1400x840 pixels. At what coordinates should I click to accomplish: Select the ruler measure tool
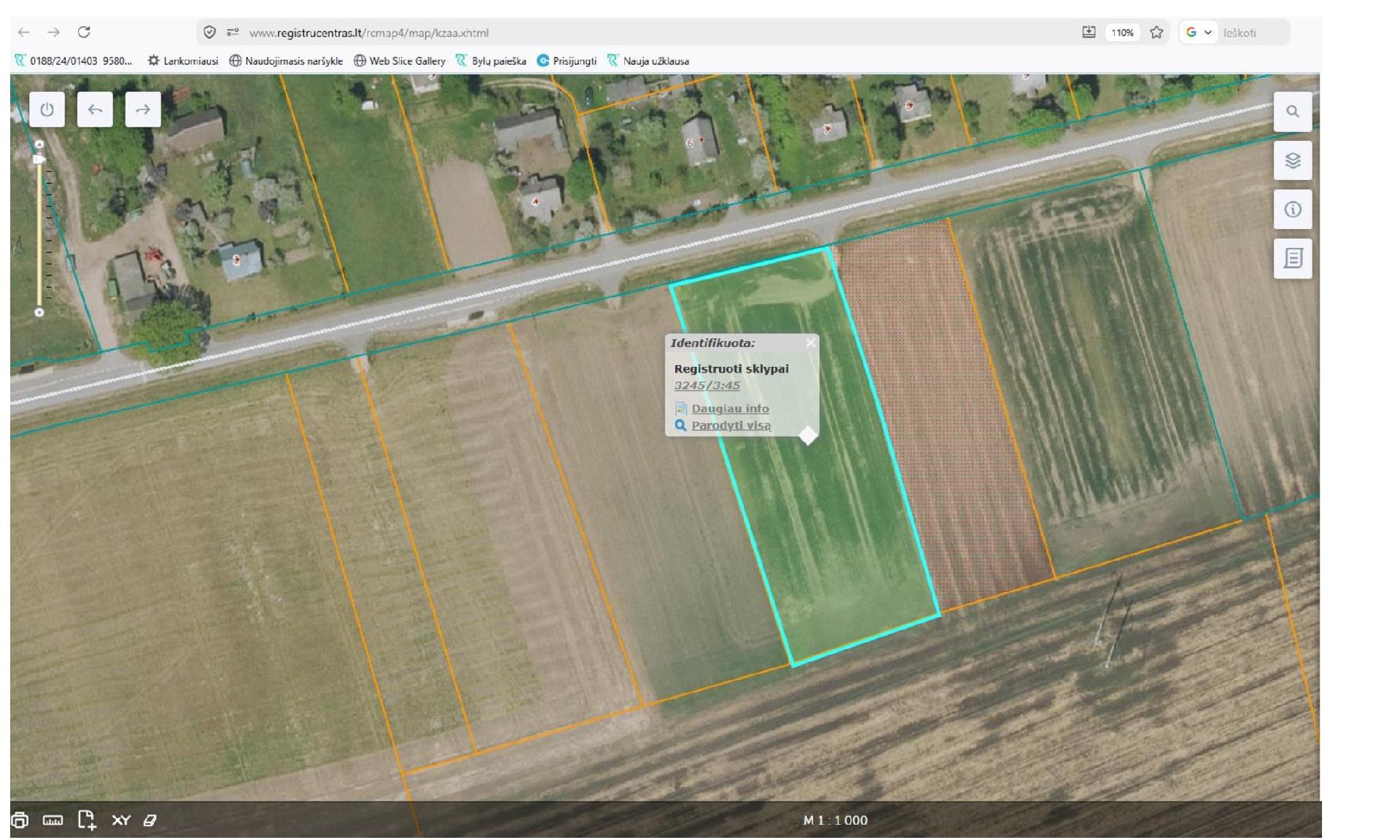52,820
